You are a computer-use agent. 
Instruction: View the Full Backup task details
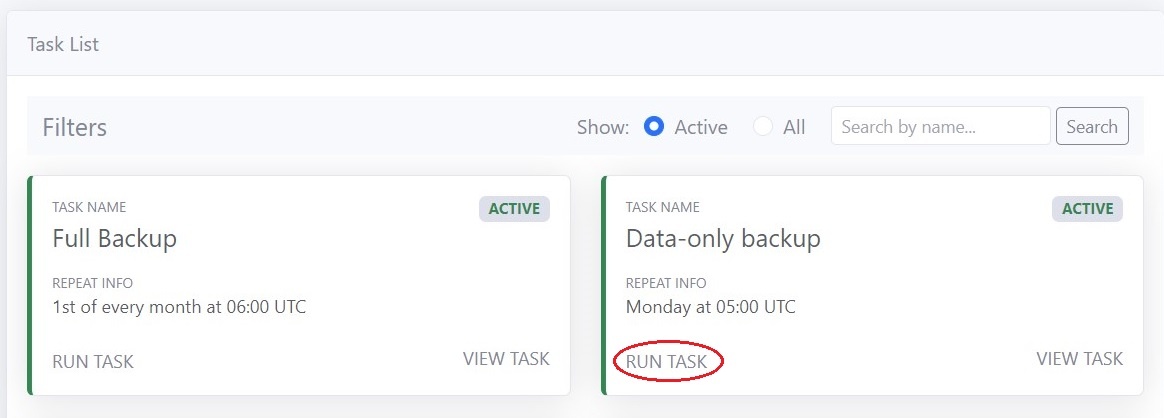506,359
